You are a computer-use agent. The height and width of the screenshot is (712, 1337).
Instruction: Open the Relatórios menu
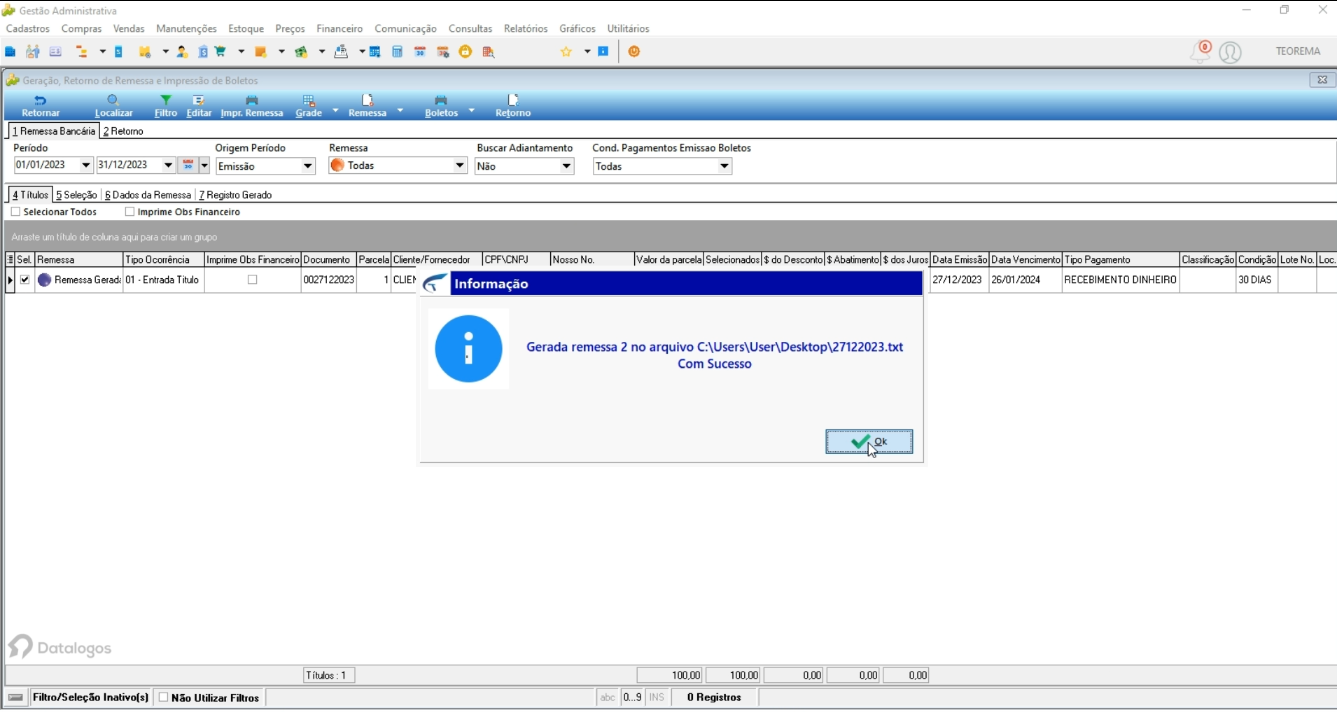coord(525,29)
